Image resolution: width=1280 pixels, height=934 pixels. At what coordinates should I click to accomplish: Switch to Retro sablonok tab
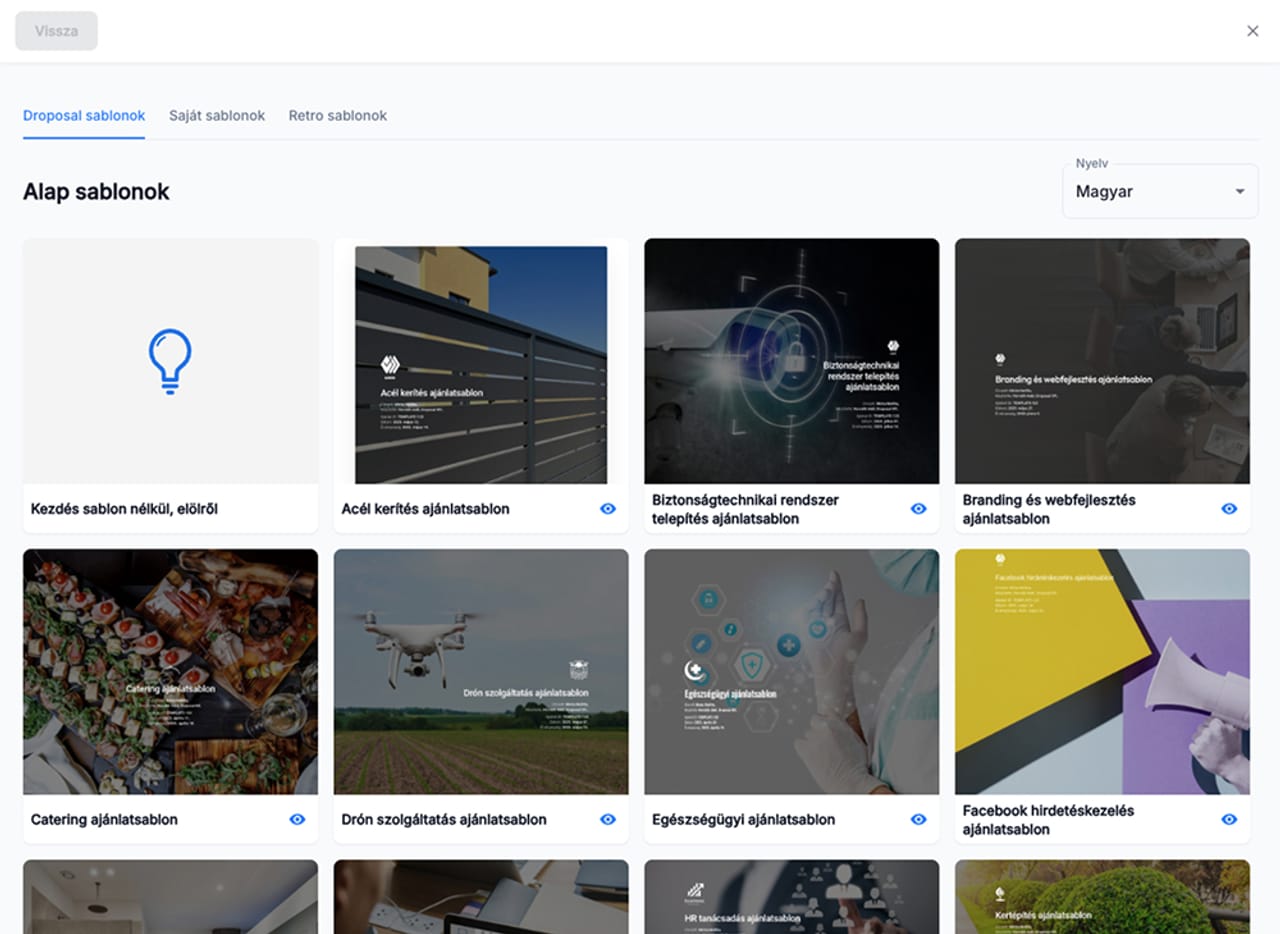338,116
